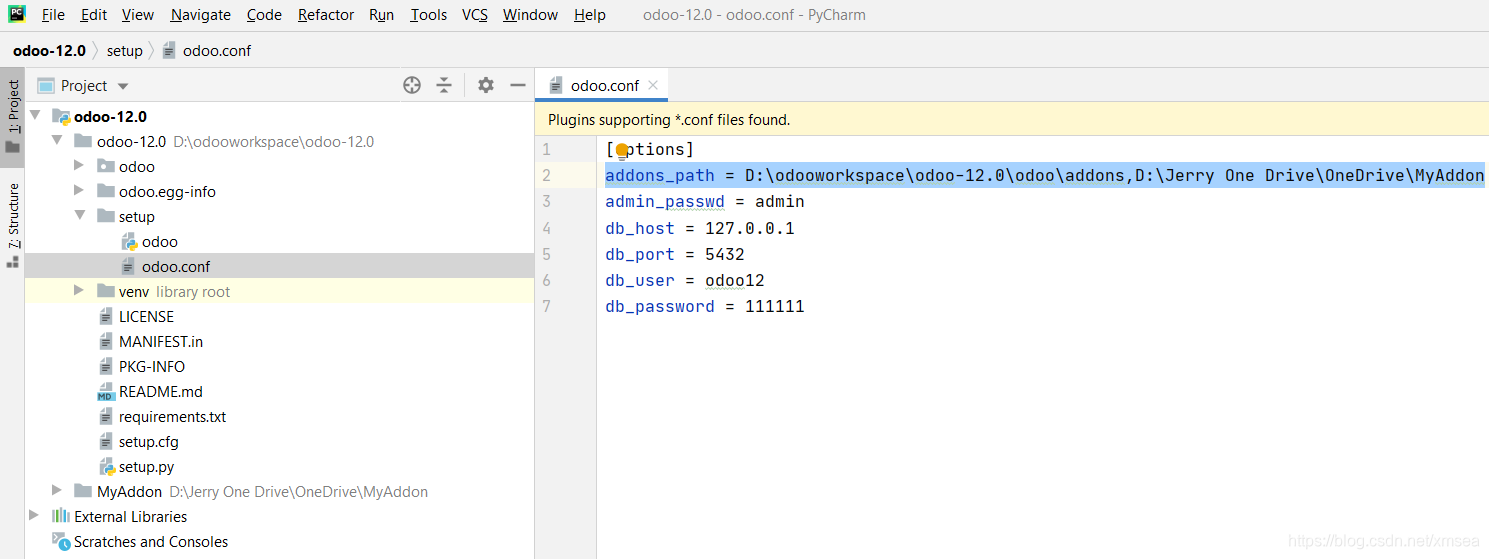This screenshot has height=559, width=1489.
Task: Open the Window menu
Action: click(530, 15)
